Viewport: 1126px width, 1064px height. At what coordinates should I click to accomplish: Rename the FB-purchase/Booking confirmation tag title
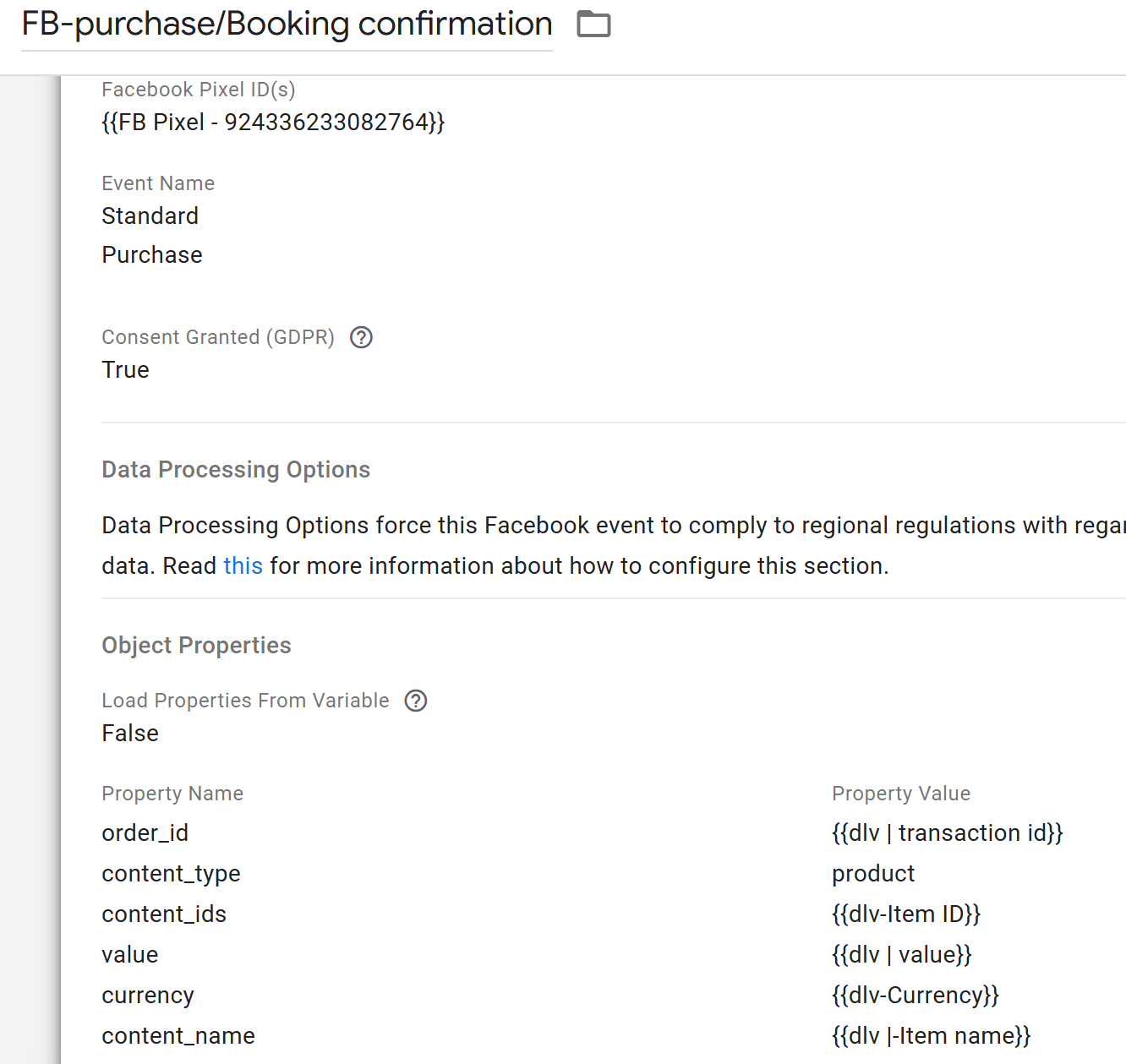[x=287, y=25]
